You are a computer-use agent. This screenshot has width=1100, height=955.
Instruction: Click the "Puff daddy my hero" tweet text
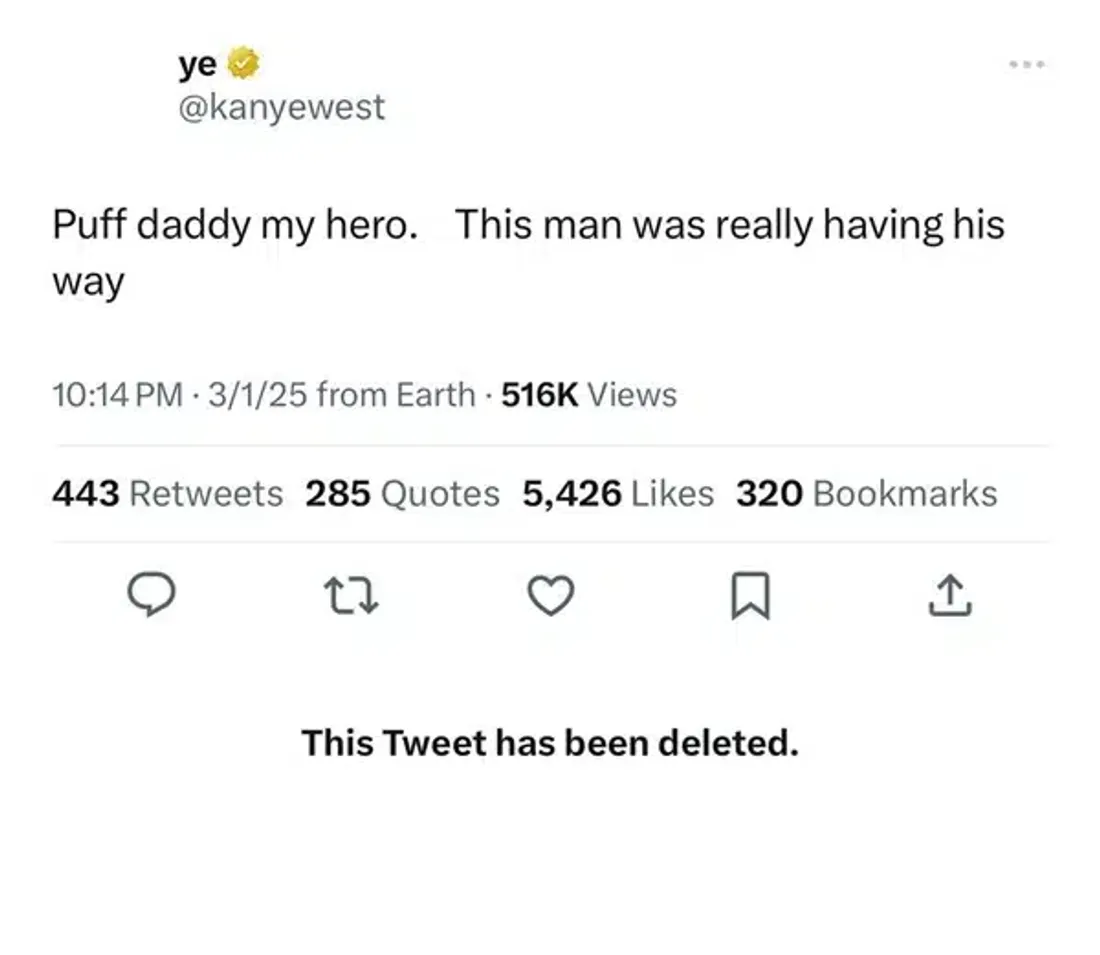click(x=235, y=225)
